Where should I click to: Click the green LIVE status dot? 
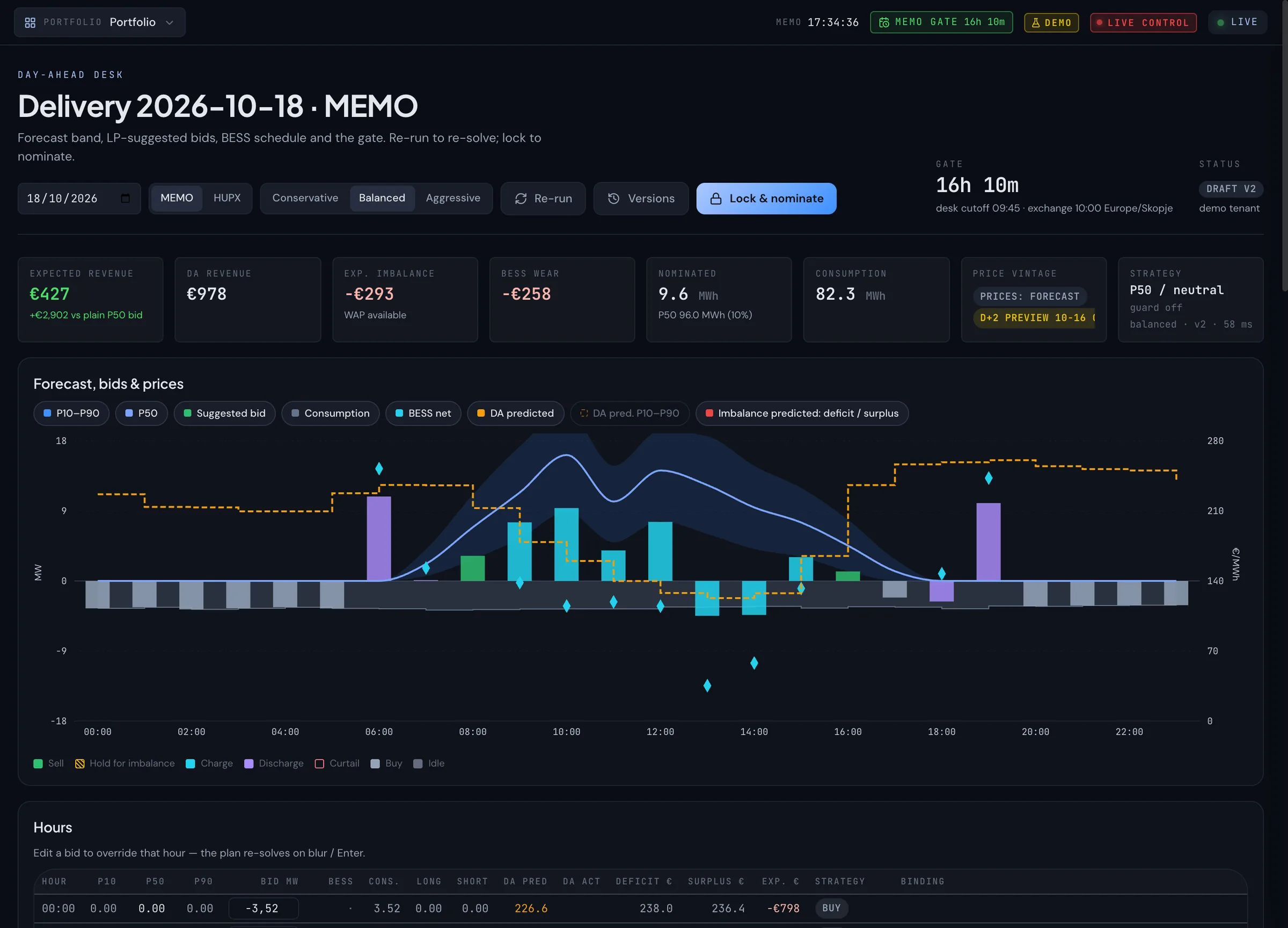(1220, 23)
